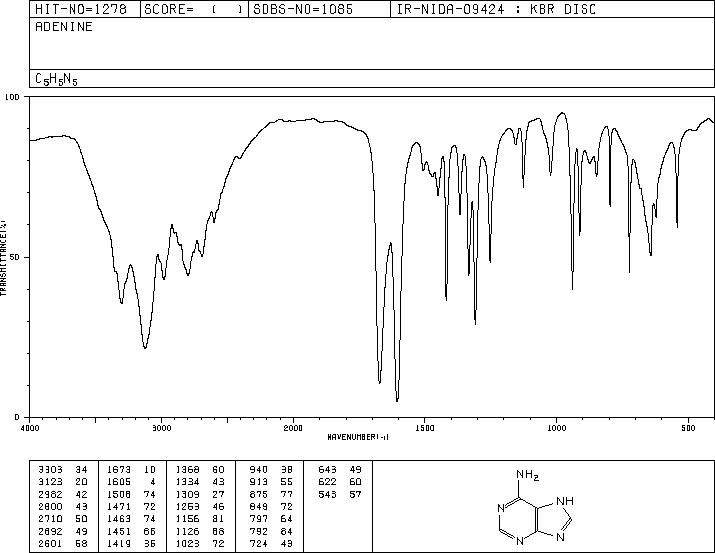
Task: Click transmittance value 20 beside 3123
Action: click(x=81, y=482)
